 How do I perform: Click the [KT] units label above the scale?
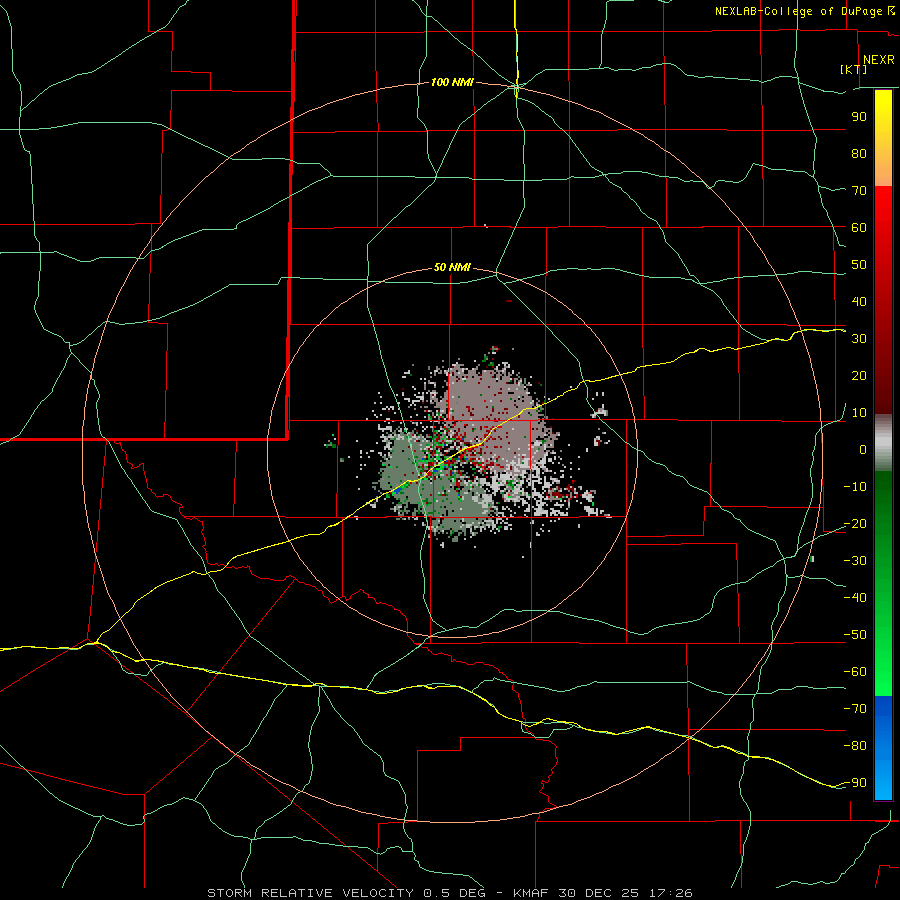854,69
